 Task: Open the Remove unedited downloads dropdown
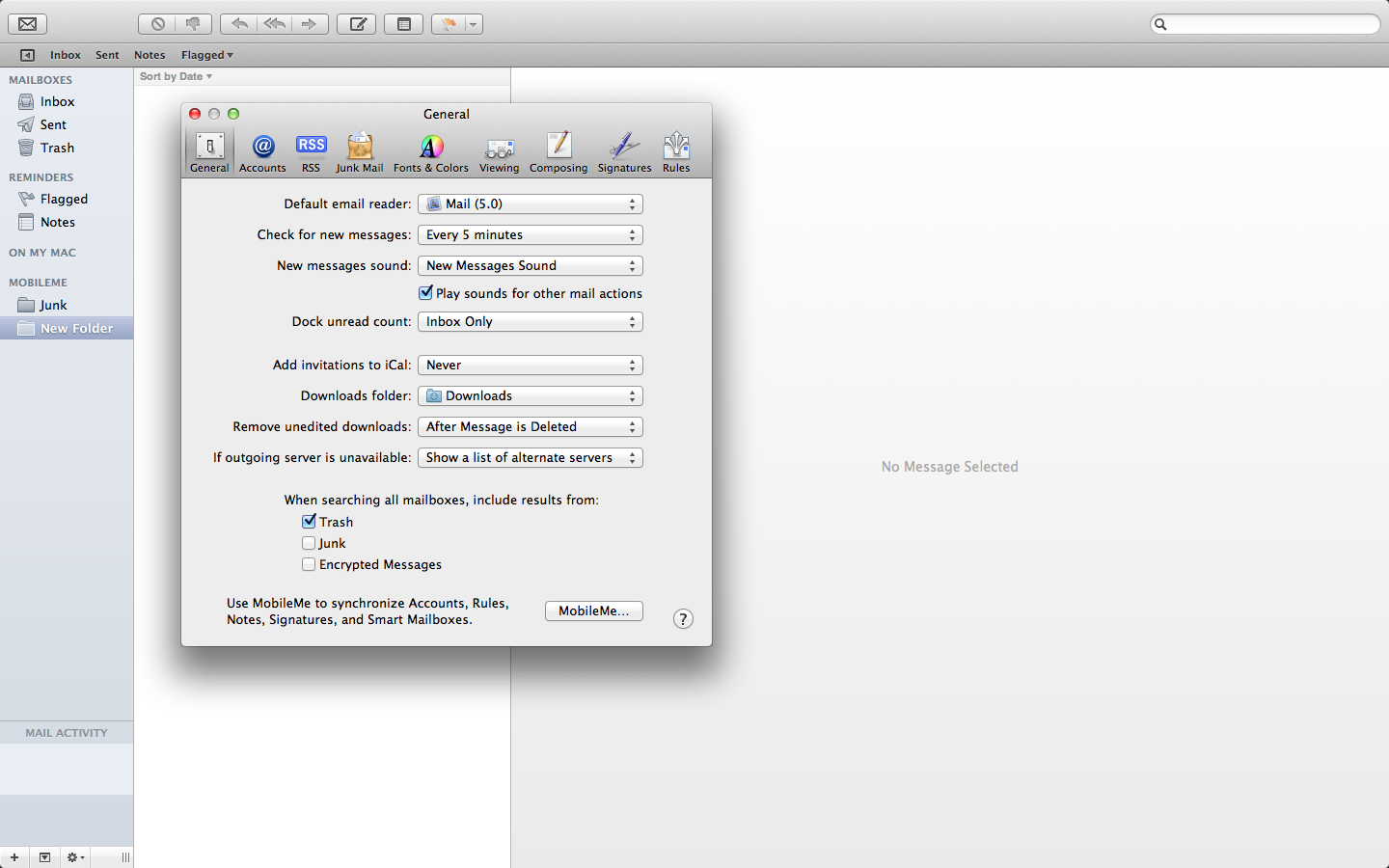point(531,426)
